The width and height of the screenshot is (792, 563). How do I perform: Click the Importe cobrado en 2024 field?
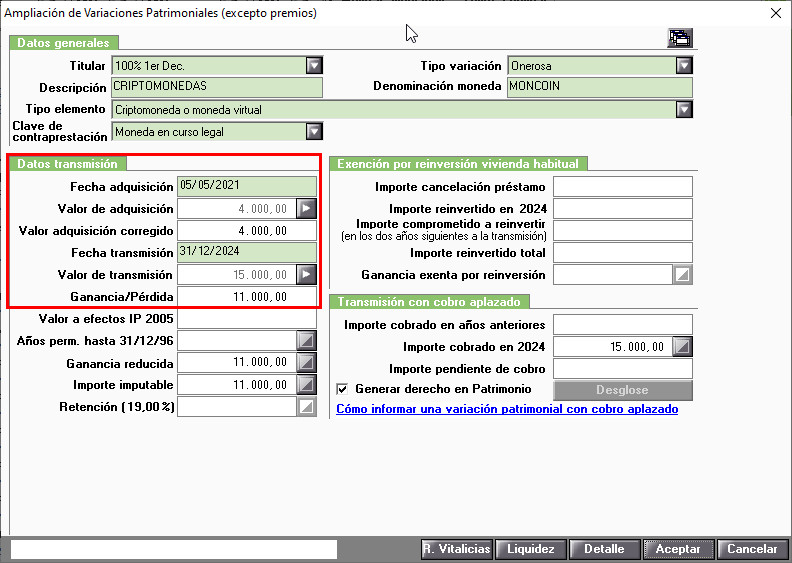tap(613, 347)
